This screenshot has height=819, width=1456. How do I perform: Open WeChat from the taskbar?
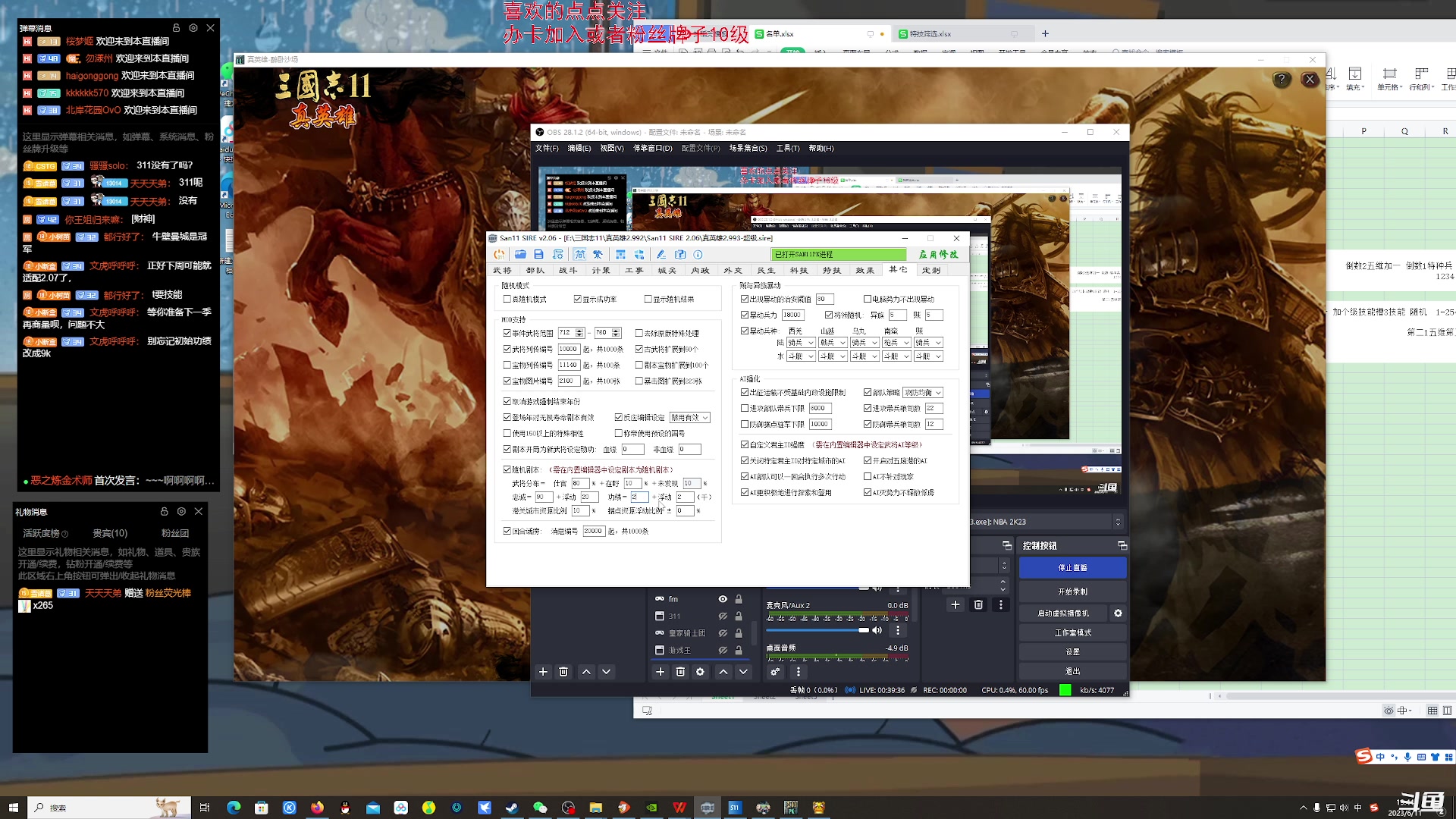540,808
